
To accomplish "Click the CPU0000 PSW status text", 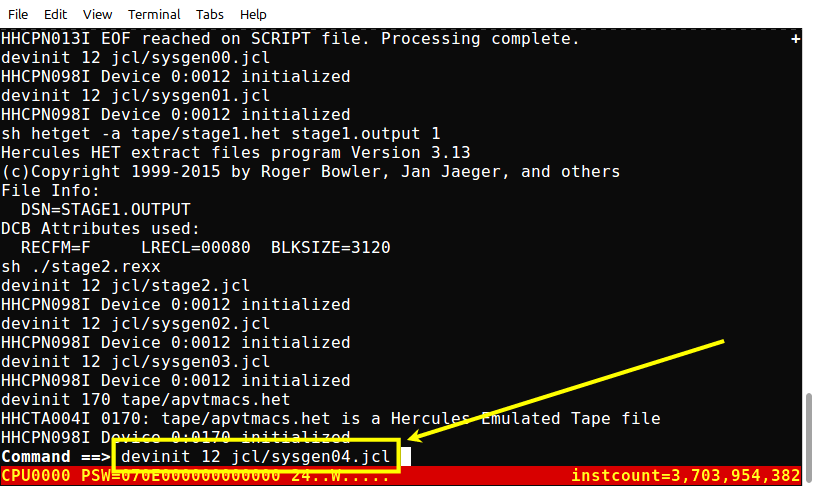I will [x=195, y=475].
